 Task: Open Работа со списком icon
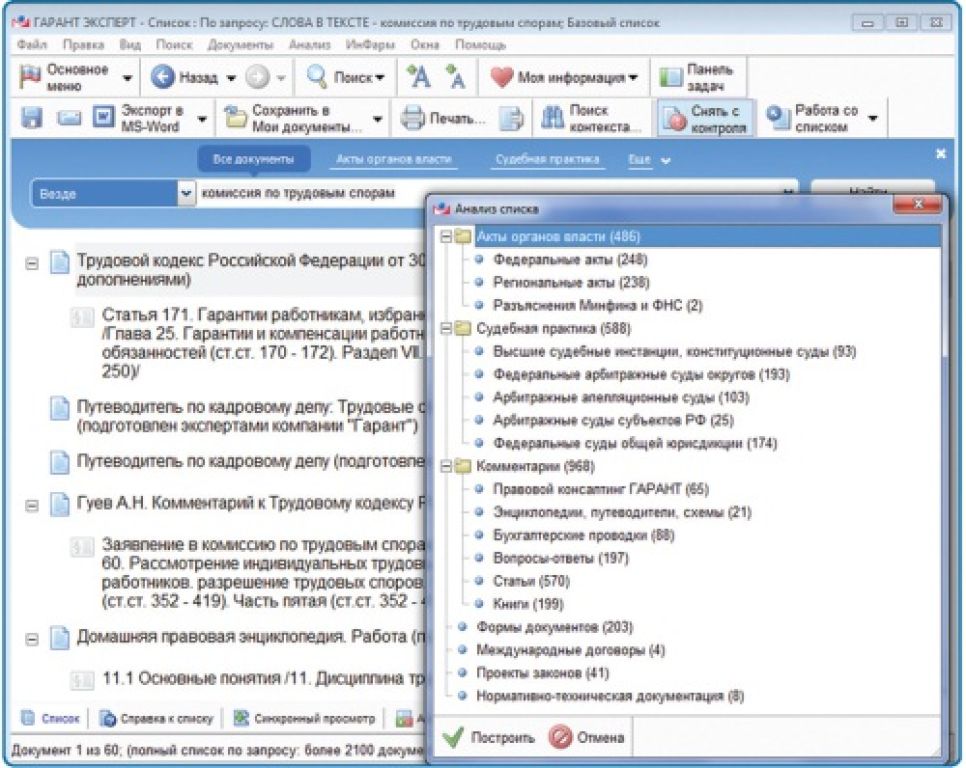pos(777,117)
